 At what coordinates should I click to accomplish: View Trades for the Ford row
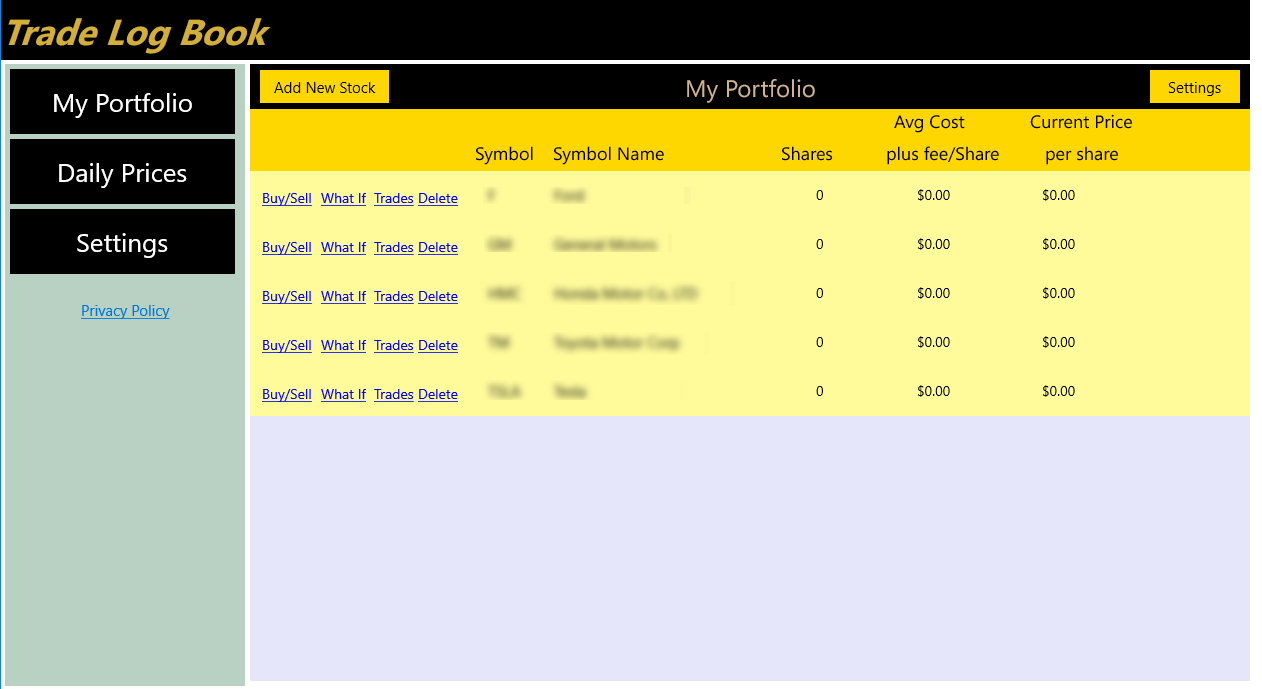394,198
